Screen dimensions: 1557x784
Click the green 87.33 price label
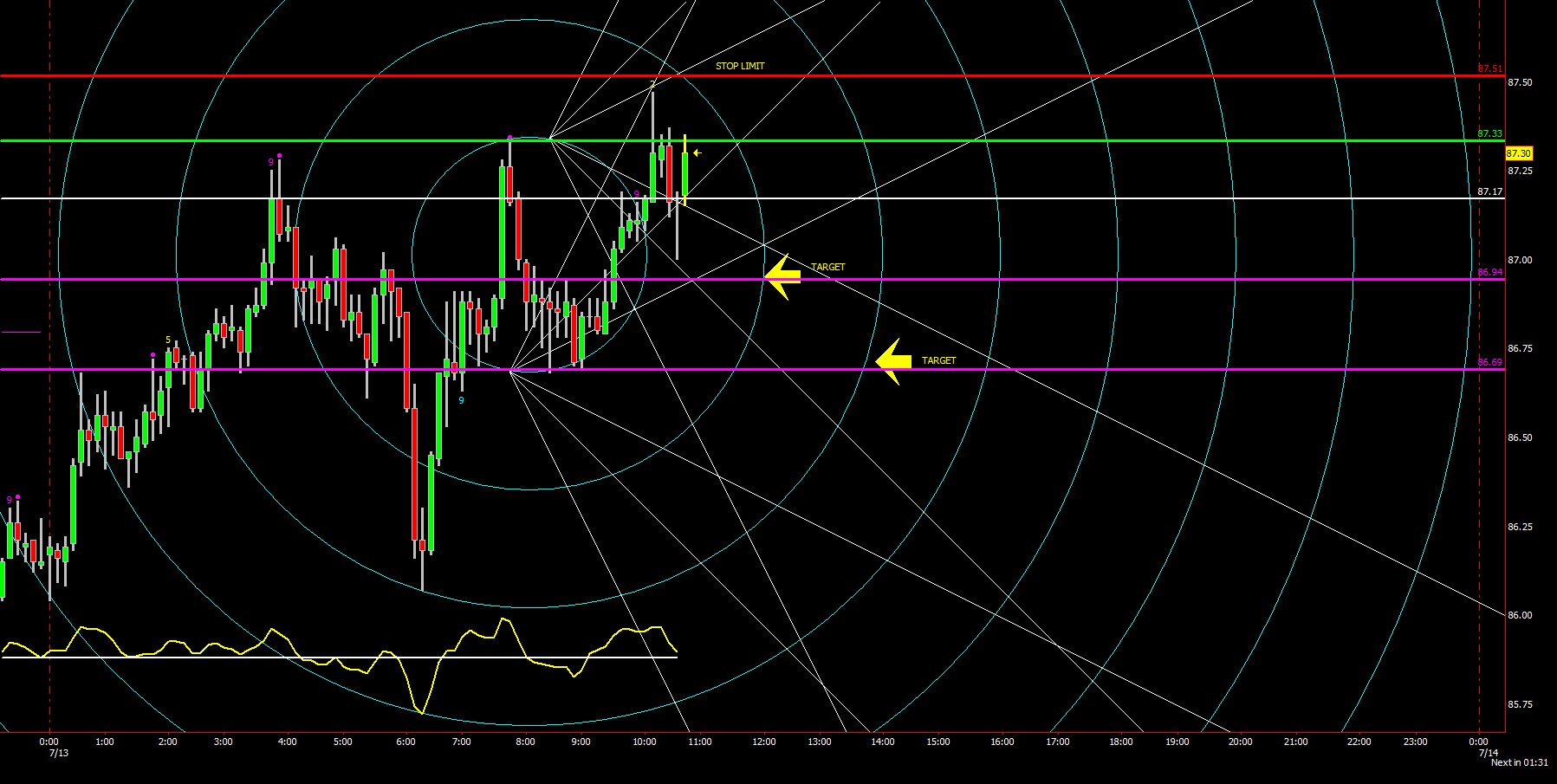[x=1490, y=133]
